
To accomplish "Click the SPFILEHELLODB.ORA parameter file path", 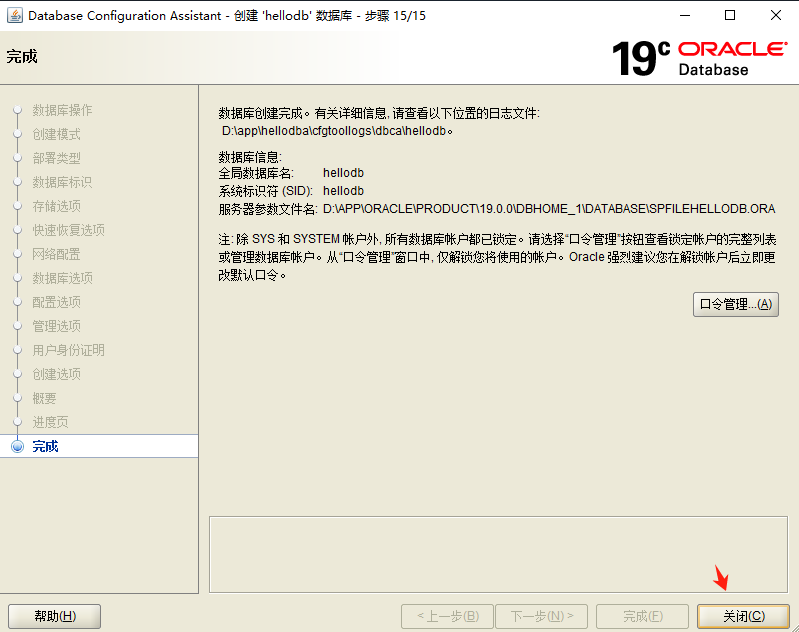I will coord(549,209).
